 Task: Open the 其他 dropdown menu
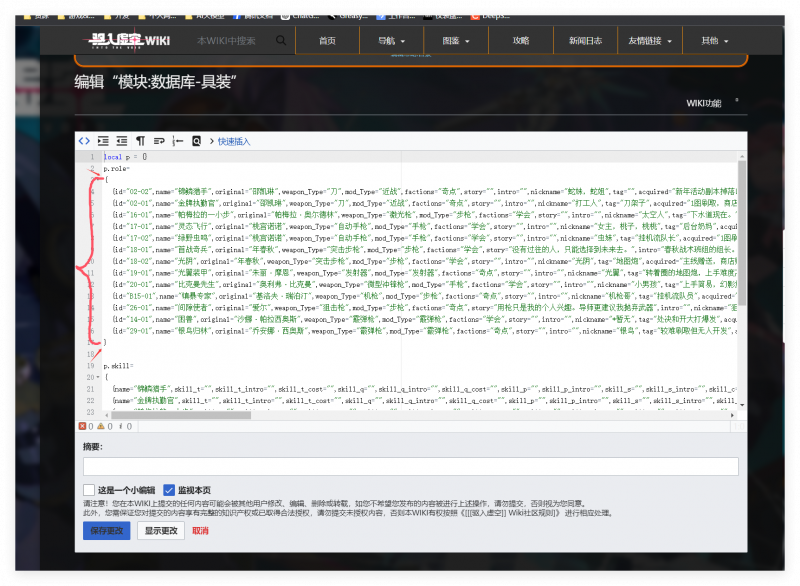tap(714, 41)
